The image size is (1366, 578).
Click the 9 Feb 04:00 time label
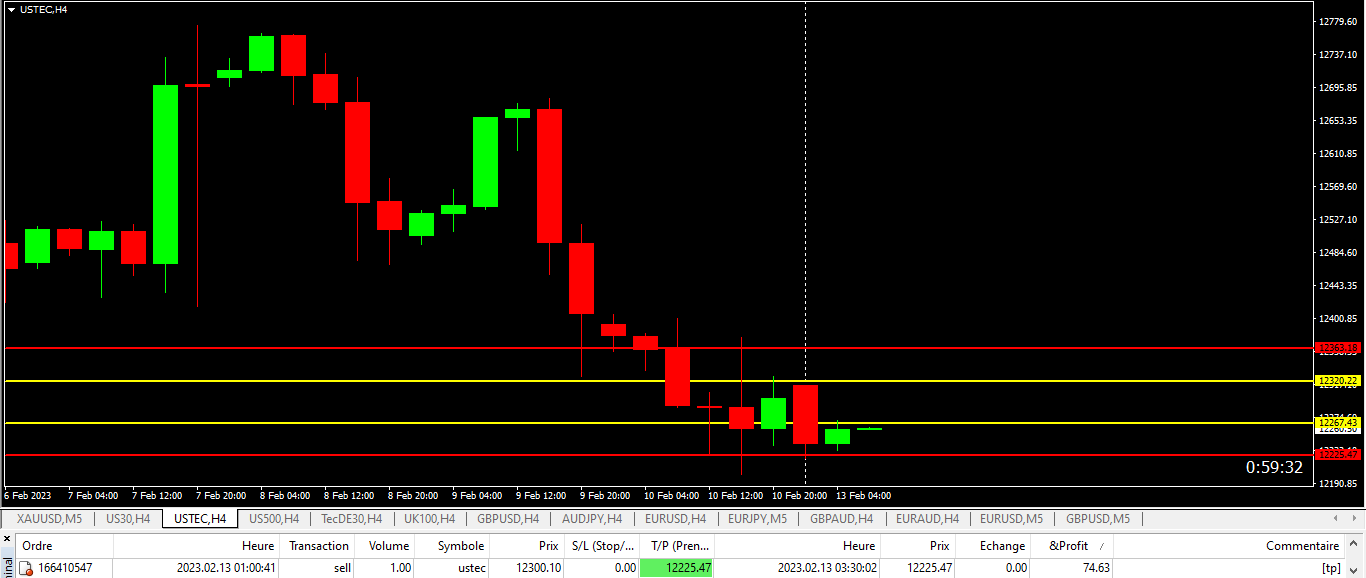coord(476,496)
